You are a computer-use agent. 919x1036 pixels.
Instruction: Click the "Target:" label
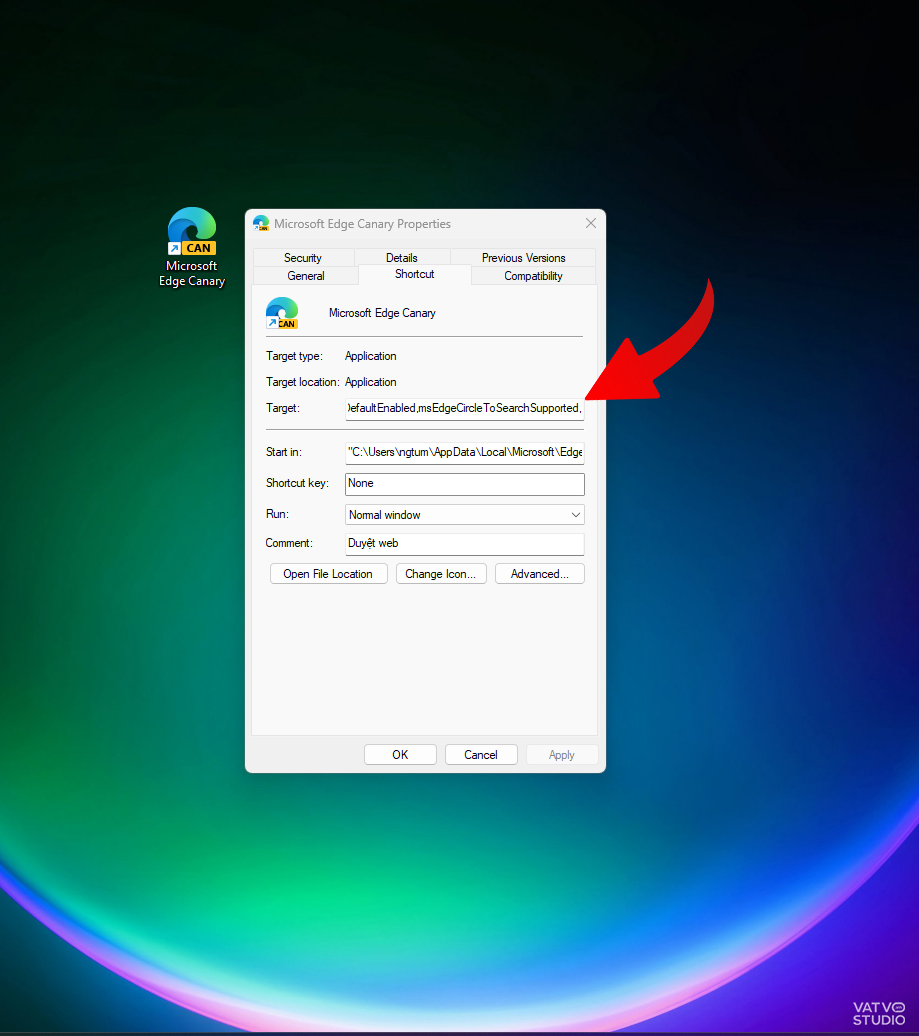click(283, 408)
